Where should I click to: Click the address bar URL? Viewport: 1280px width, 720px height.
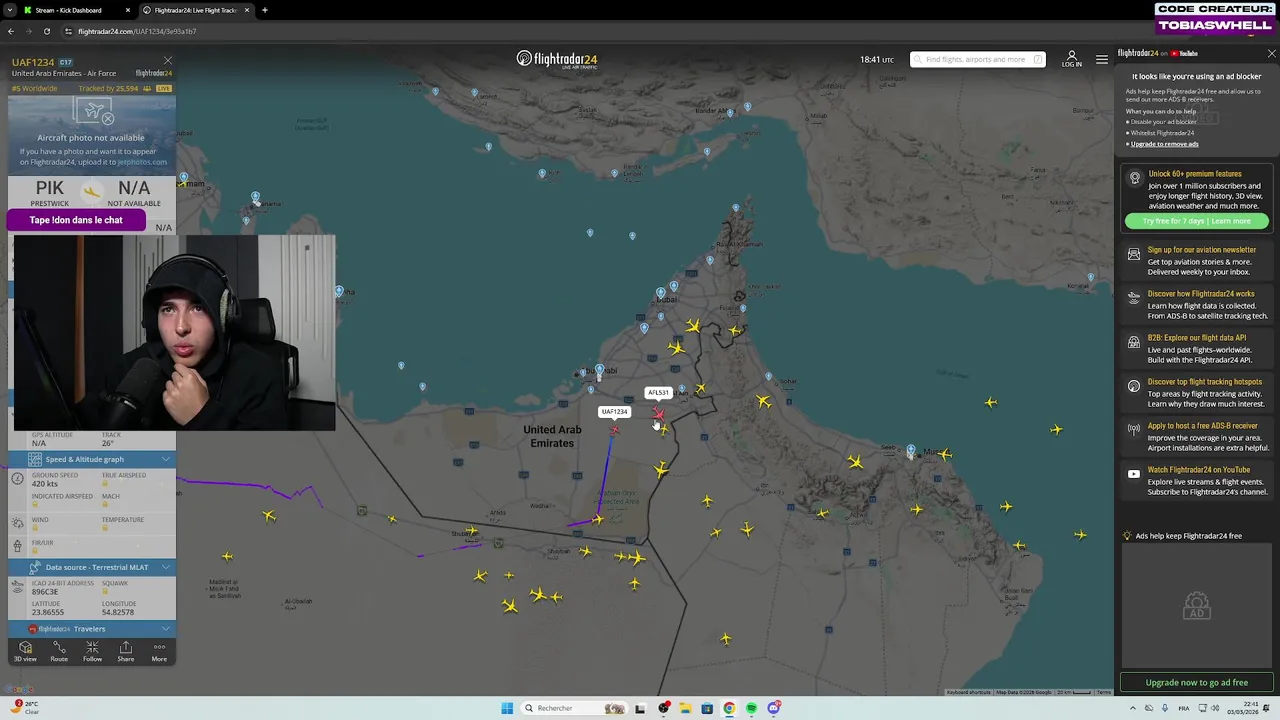pos(137,31)
